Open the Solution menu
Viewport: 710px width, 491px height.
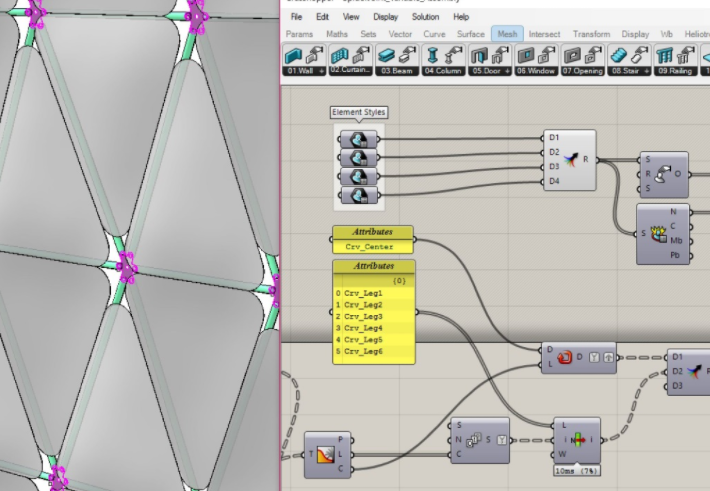pos(425,17)
